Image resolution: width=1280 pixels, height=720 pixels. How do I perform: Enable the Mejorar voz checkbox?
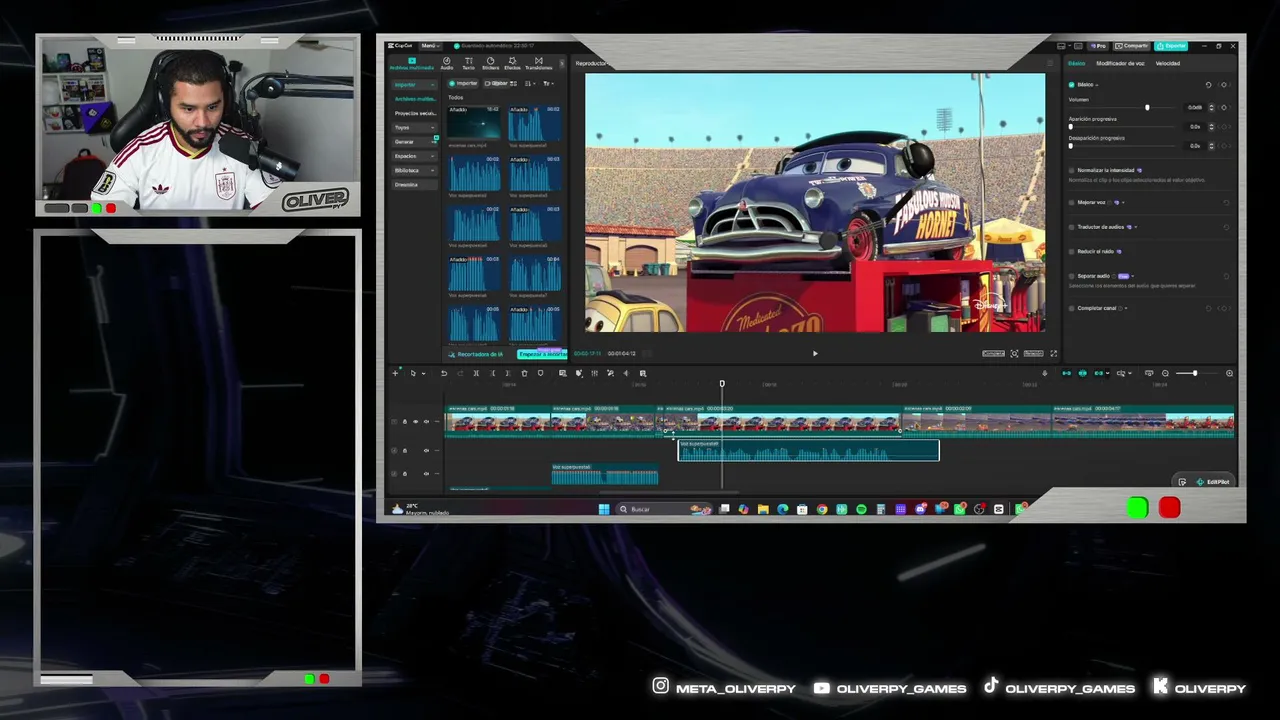click(1072, 202)
